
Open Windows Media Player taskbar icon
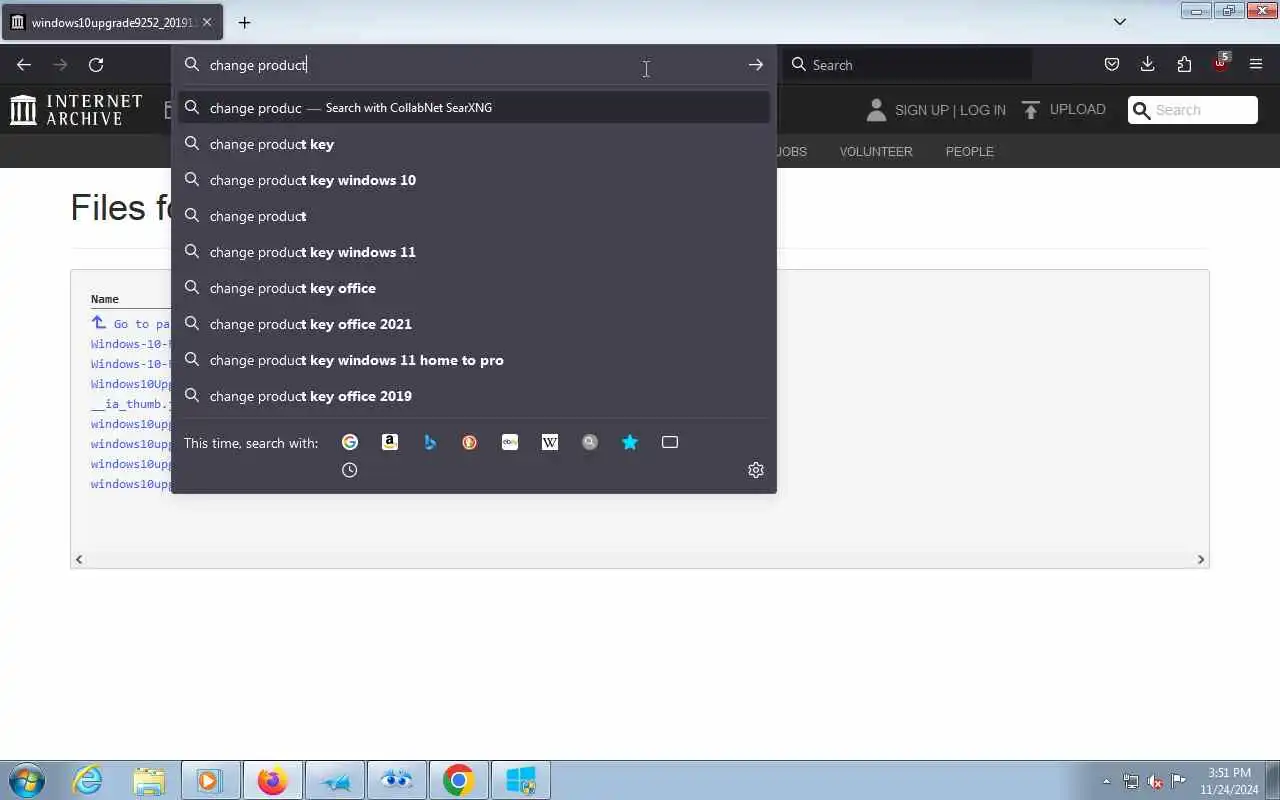point(209,780)
